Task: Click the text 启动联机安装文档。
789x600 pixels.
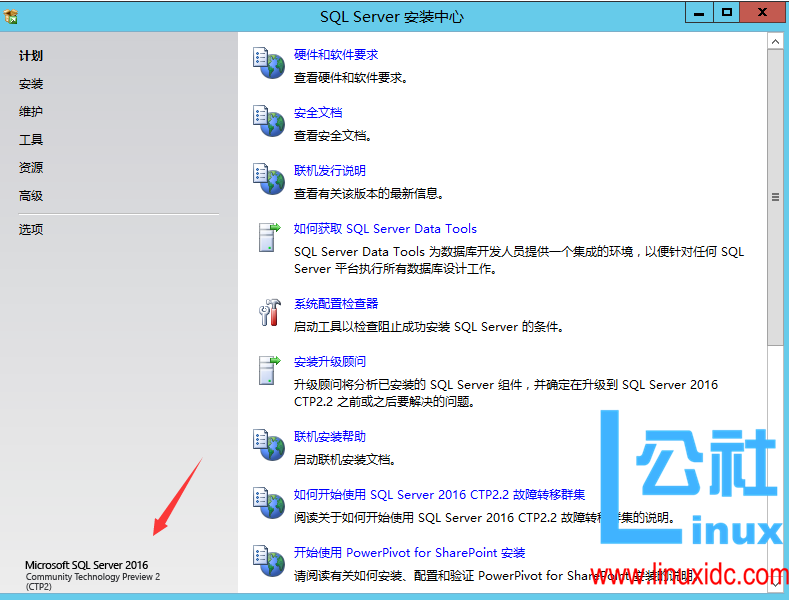Action: 345,460
